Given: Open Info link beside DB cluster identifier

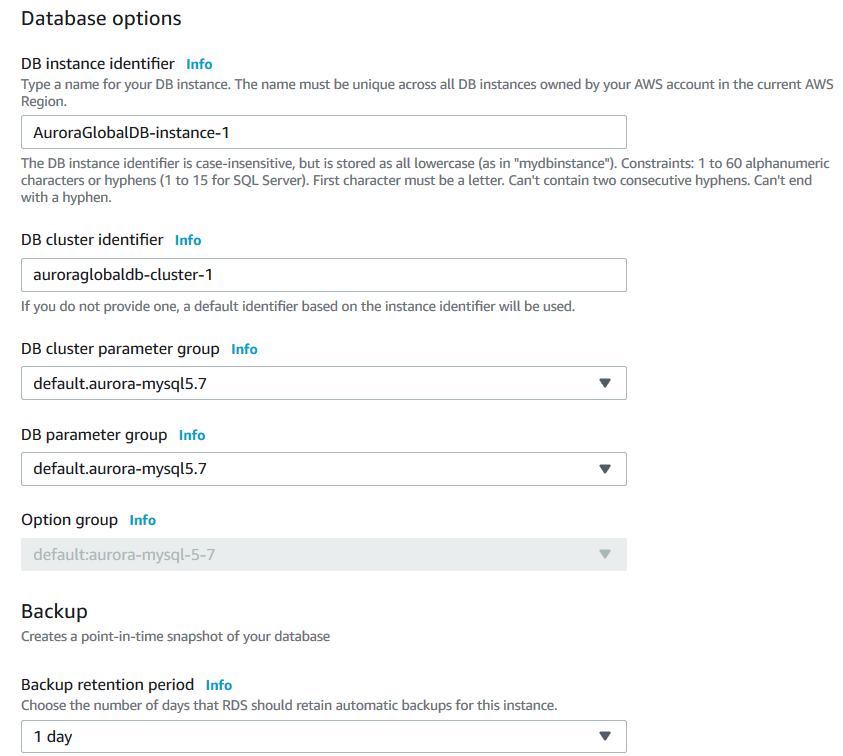Looking at the screenshot, I should 188,240.
